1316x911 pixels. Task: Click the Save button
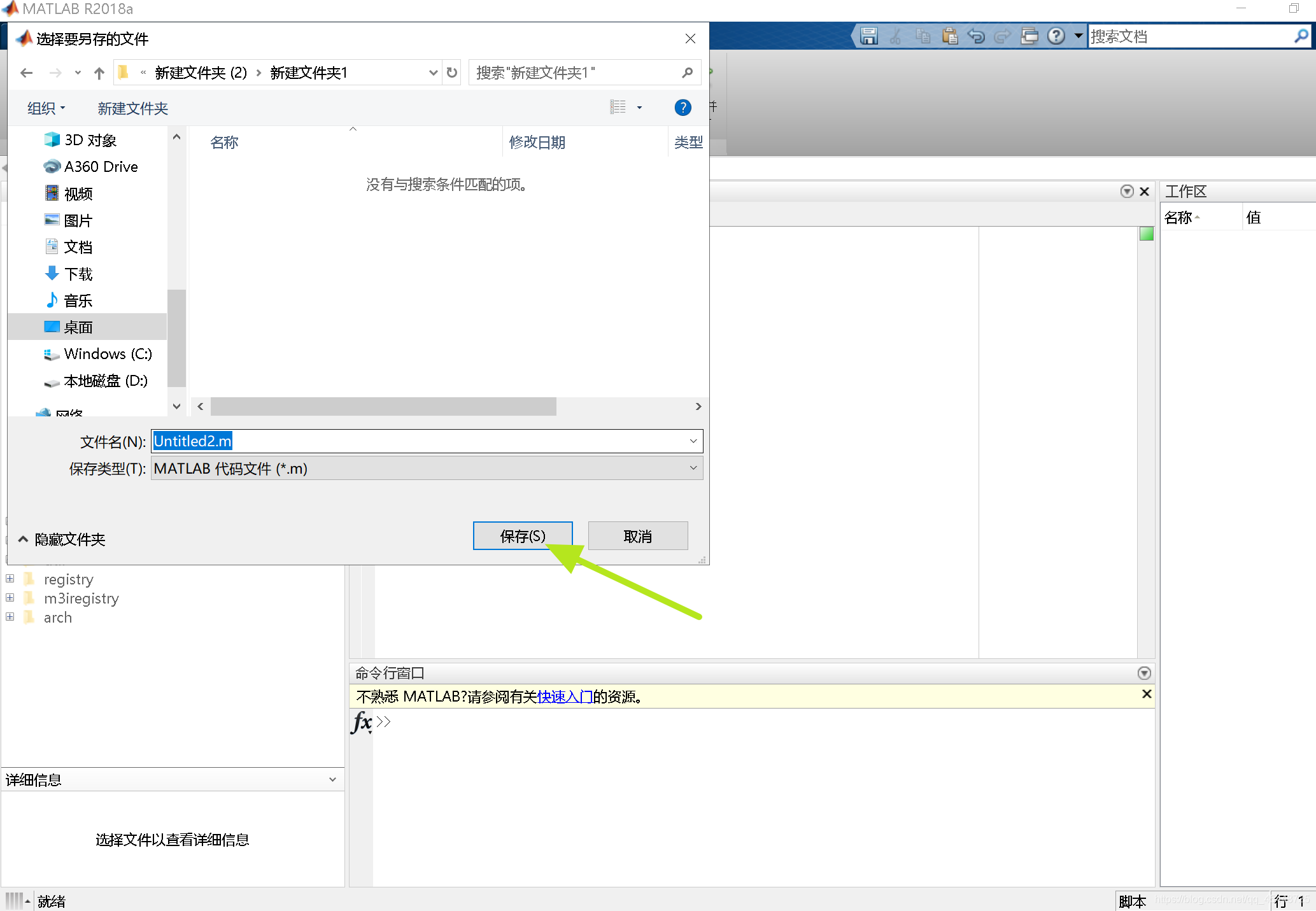pos(522,536)
